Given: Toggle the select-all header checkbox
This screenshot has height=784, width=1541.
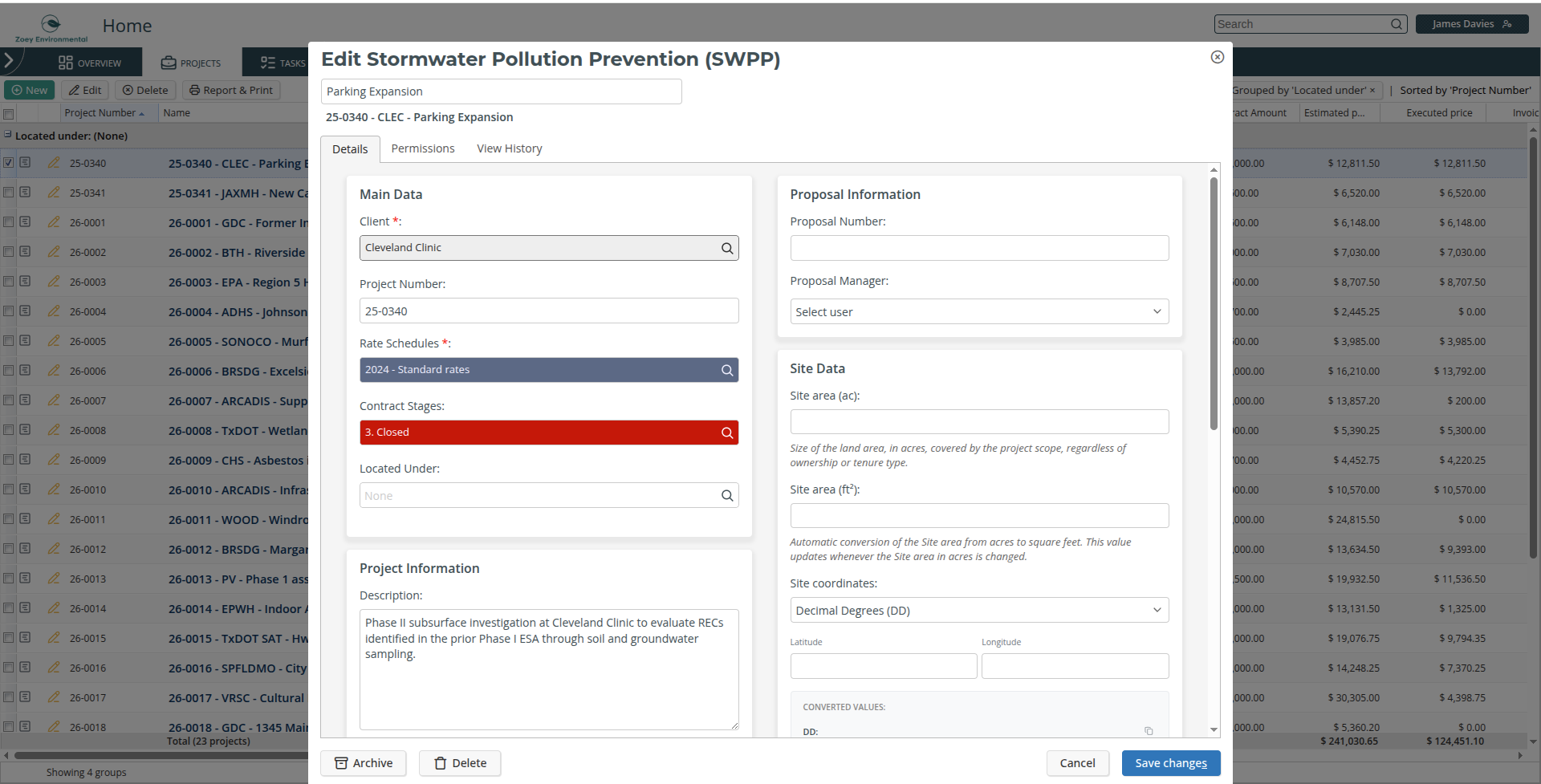Looking at the screenshot, I should [x=9, y=114].
